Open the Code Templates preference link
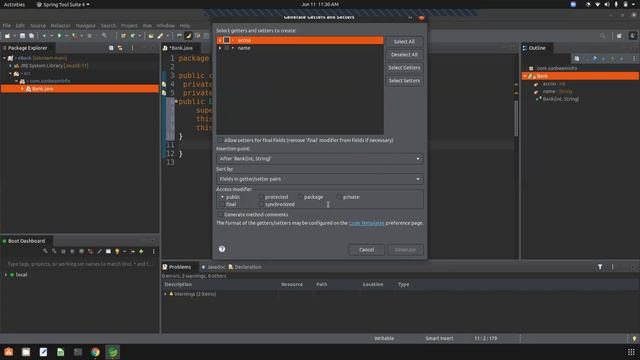 tap(367, 223)
